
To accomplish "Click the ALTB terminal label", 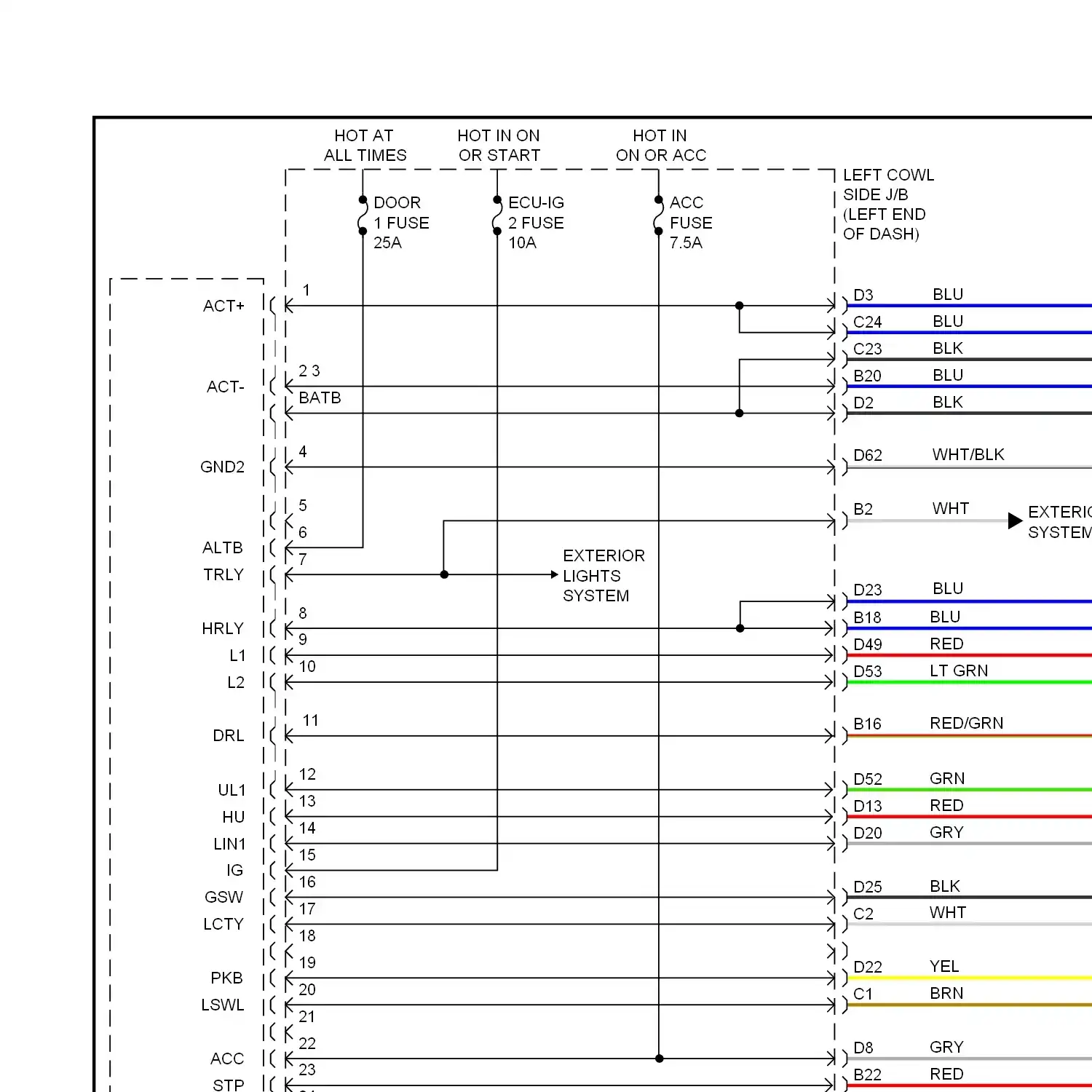I will (222, 547).
